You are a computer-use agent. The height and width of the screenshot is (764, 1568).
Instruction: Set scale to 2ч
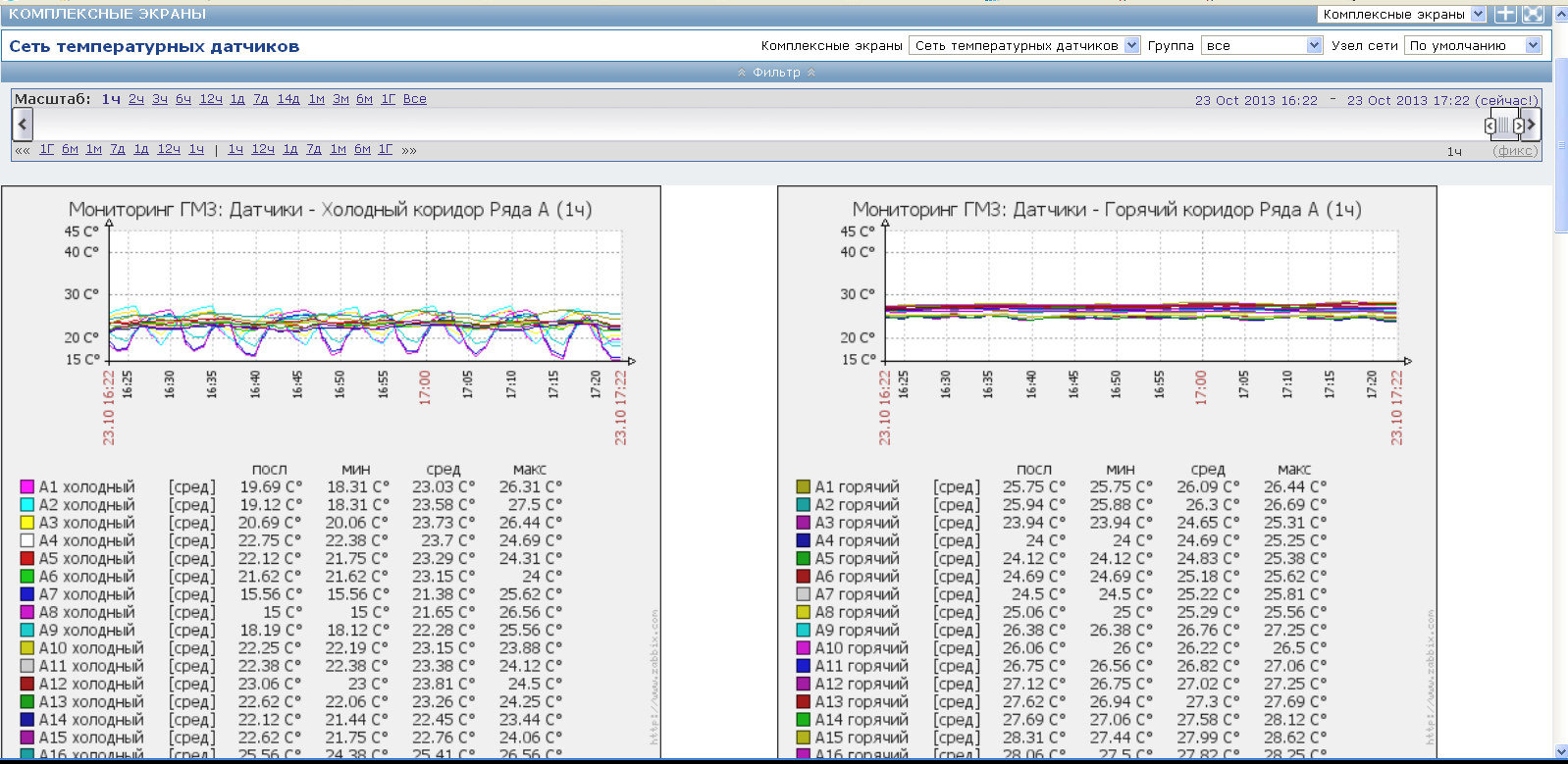click(136, 99)
